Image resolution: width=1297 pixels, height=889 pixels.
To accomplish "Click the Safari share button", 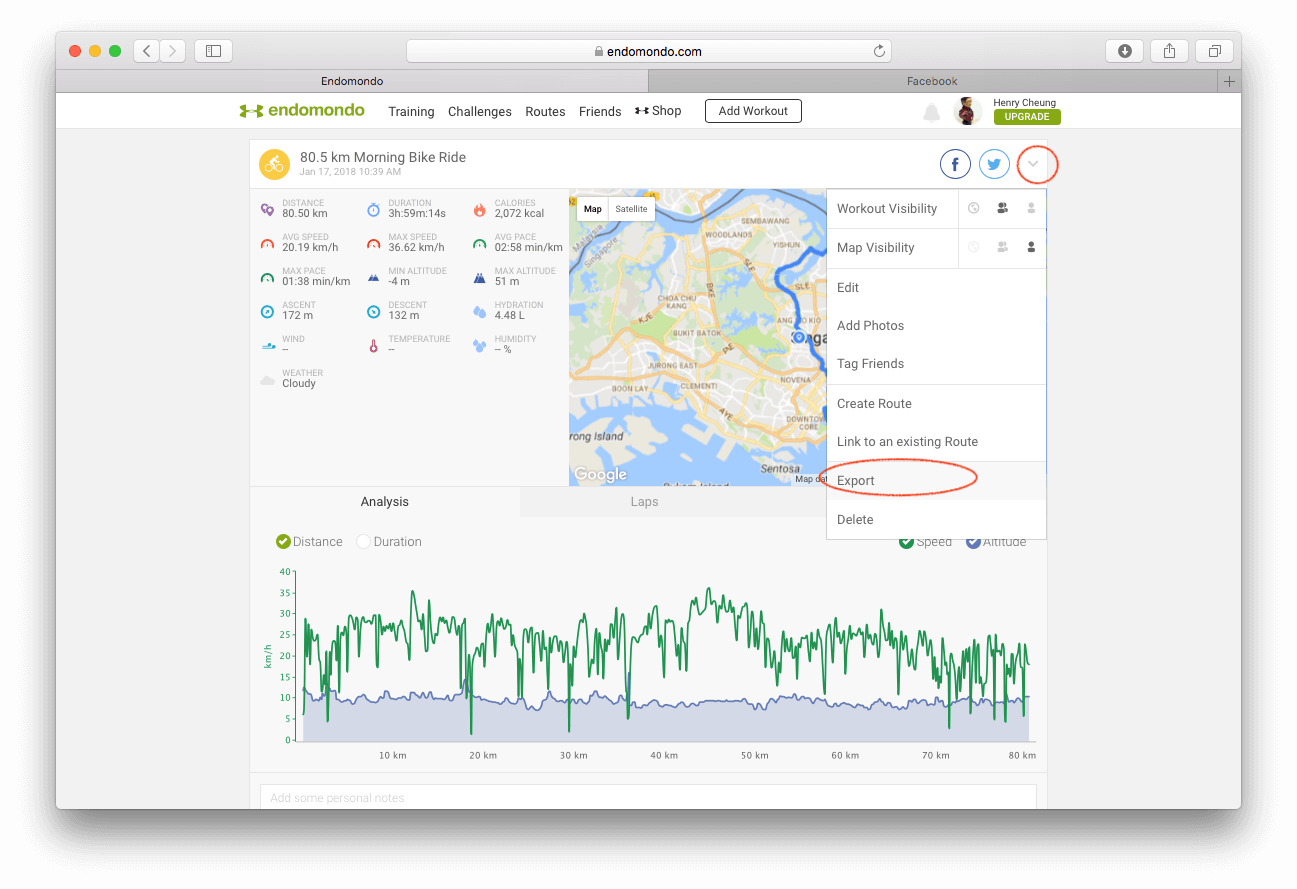I will tap(1169, 51).
